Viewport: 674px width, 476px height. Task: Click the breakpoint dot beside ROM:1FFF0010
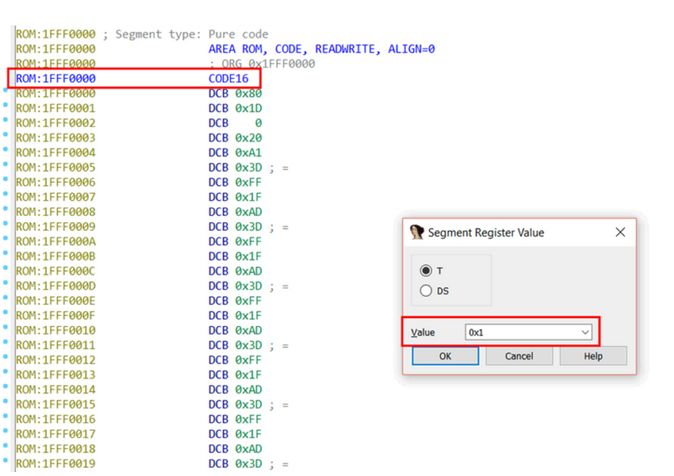[6, 327]
